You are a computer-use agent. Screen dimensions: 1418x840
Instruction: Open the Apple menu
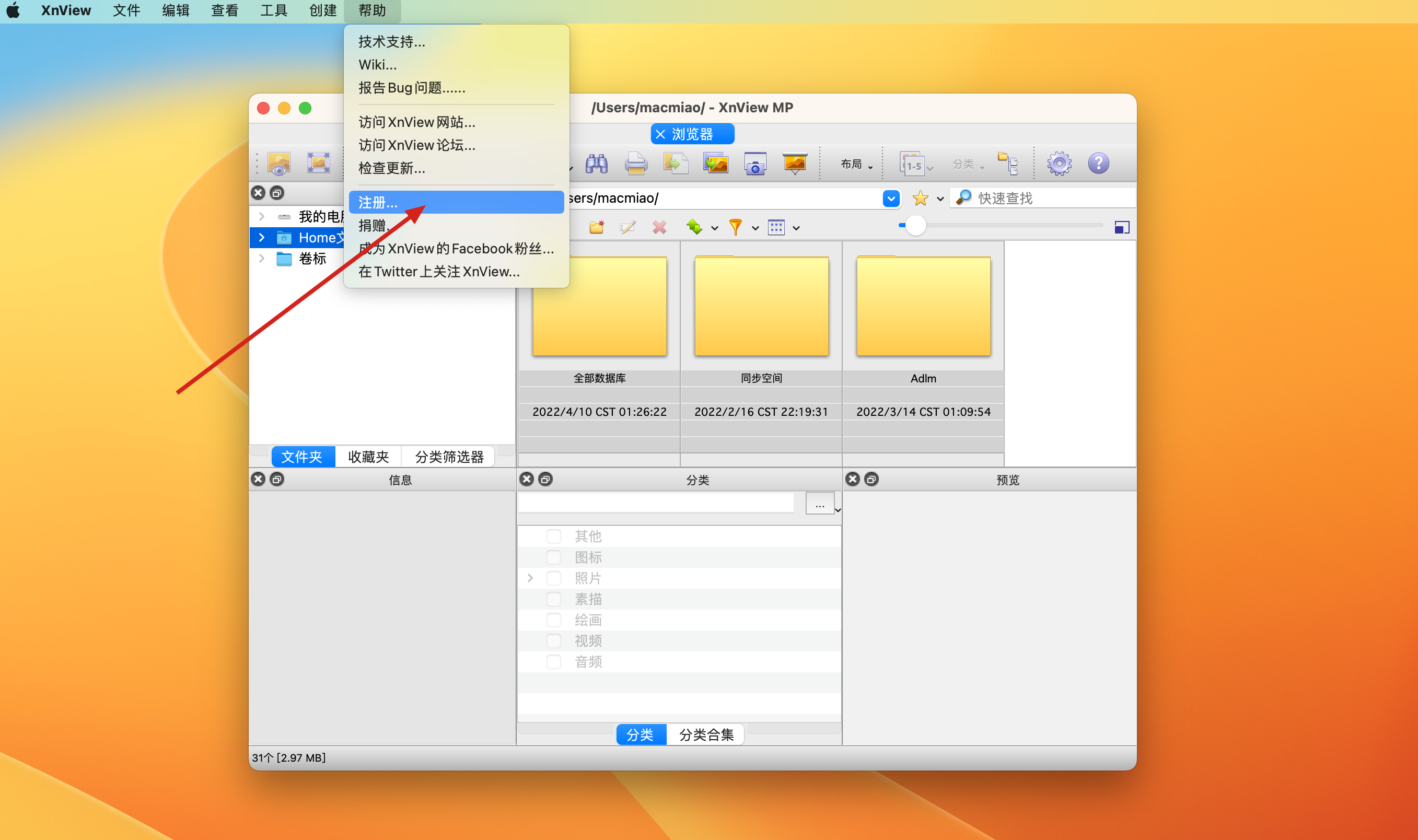[14, 11]
